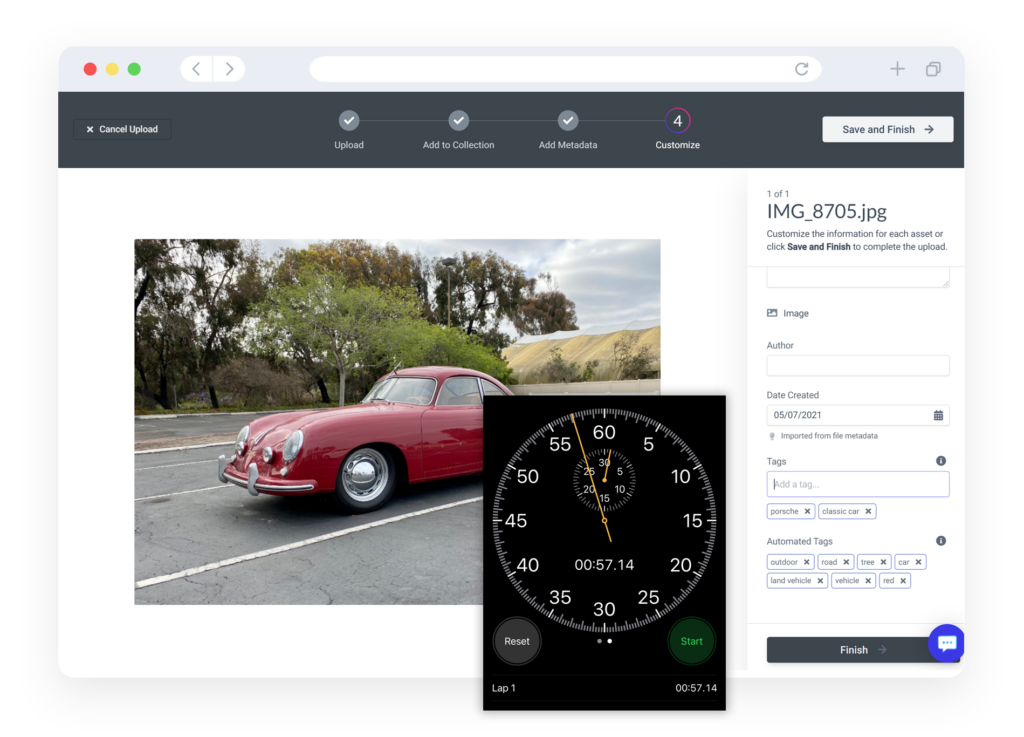Show info for the Tags section

pos(940,461)
